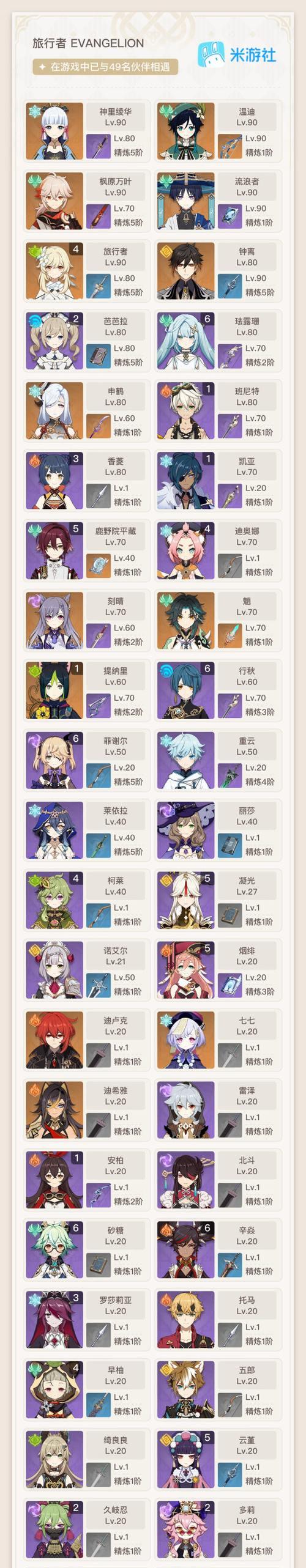Select 温迪's bow weapon icon
Viewport: 306px width, 1568px height.
[229, 146]
